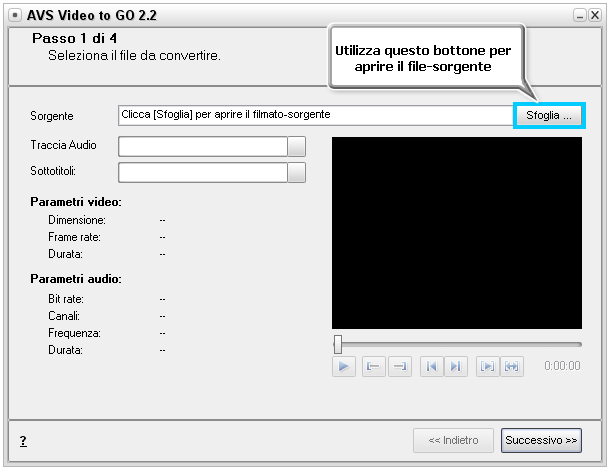Click the Dimensione label

coord(77,220)
